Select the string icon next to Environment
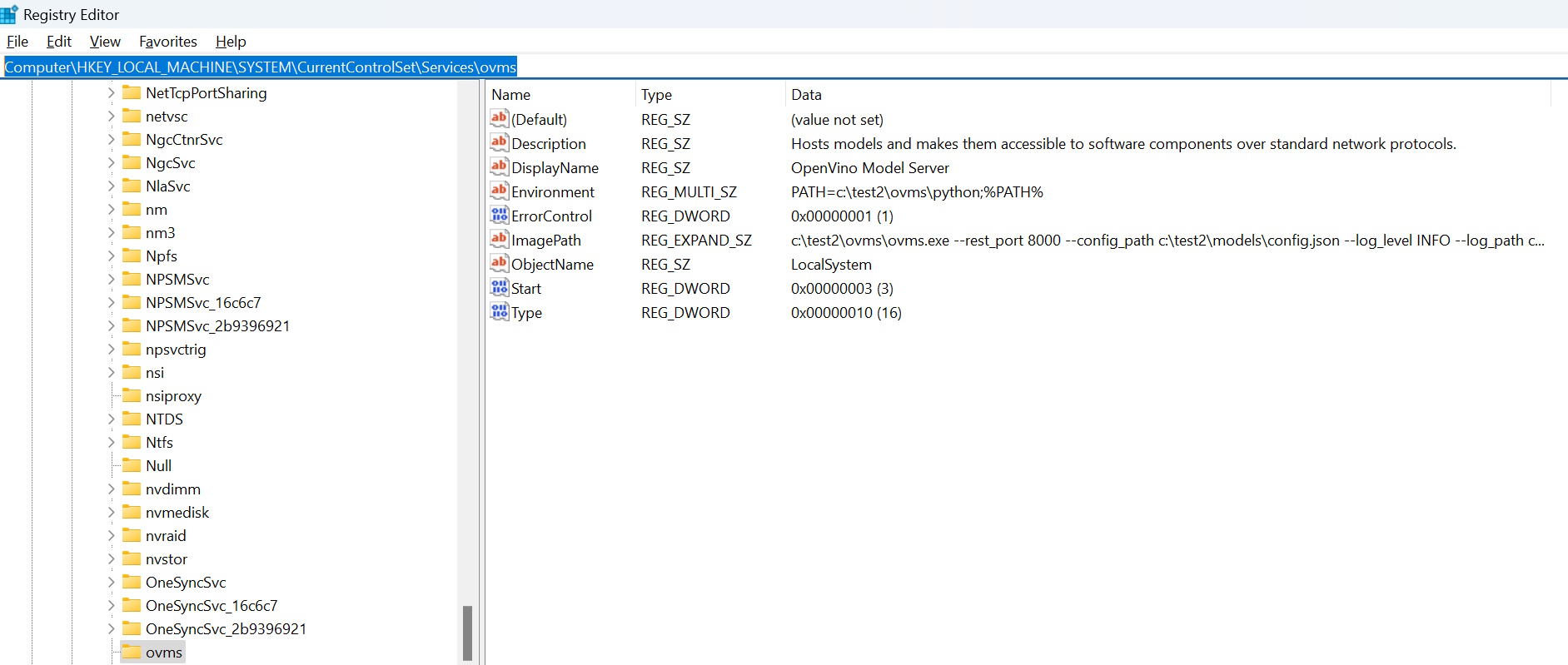 pyautogui.click(x=499, y=191)
